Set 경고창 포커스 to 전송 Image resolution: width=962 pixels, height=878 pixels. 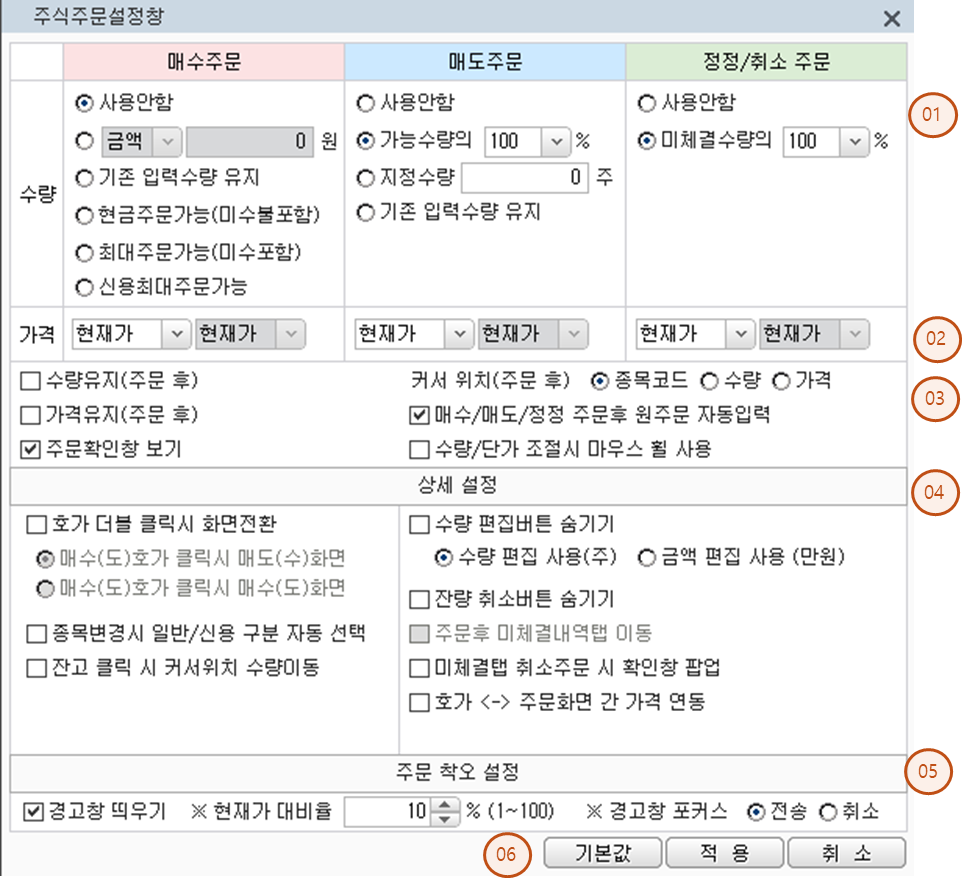756,812
